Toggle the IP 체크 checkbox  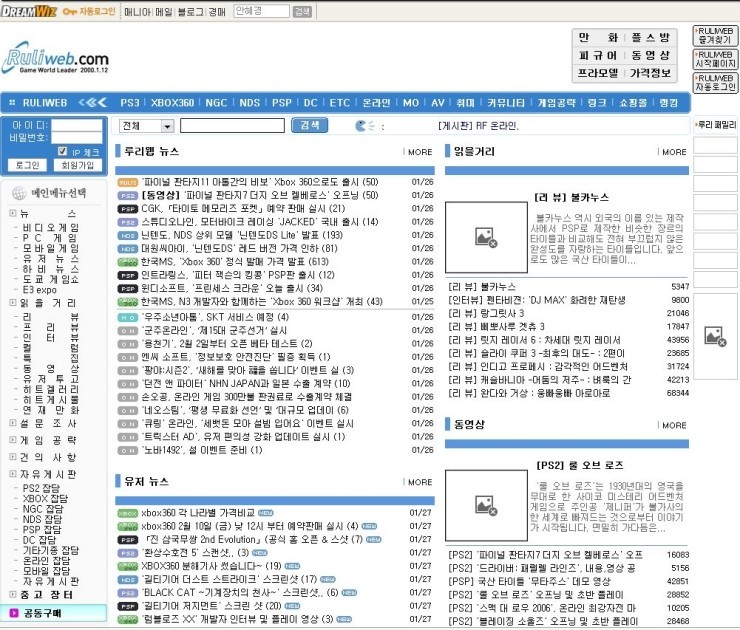pyautogui.click(x=62, y=151)
